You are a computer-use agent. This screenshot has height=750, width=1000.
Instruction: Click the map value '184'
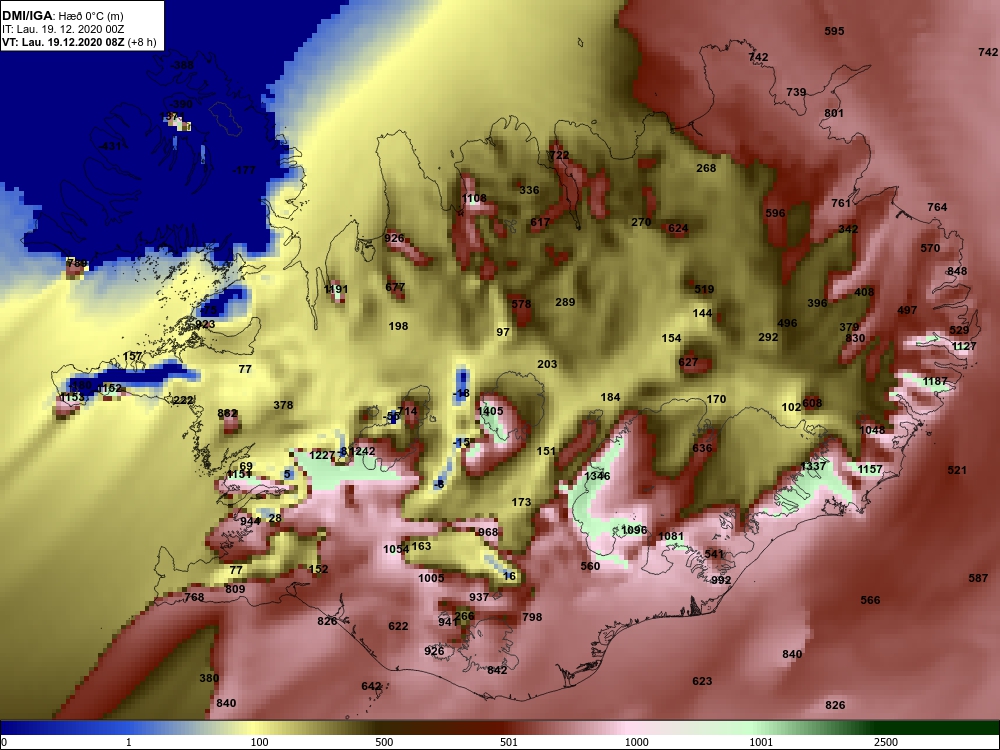tap(610, 397)
